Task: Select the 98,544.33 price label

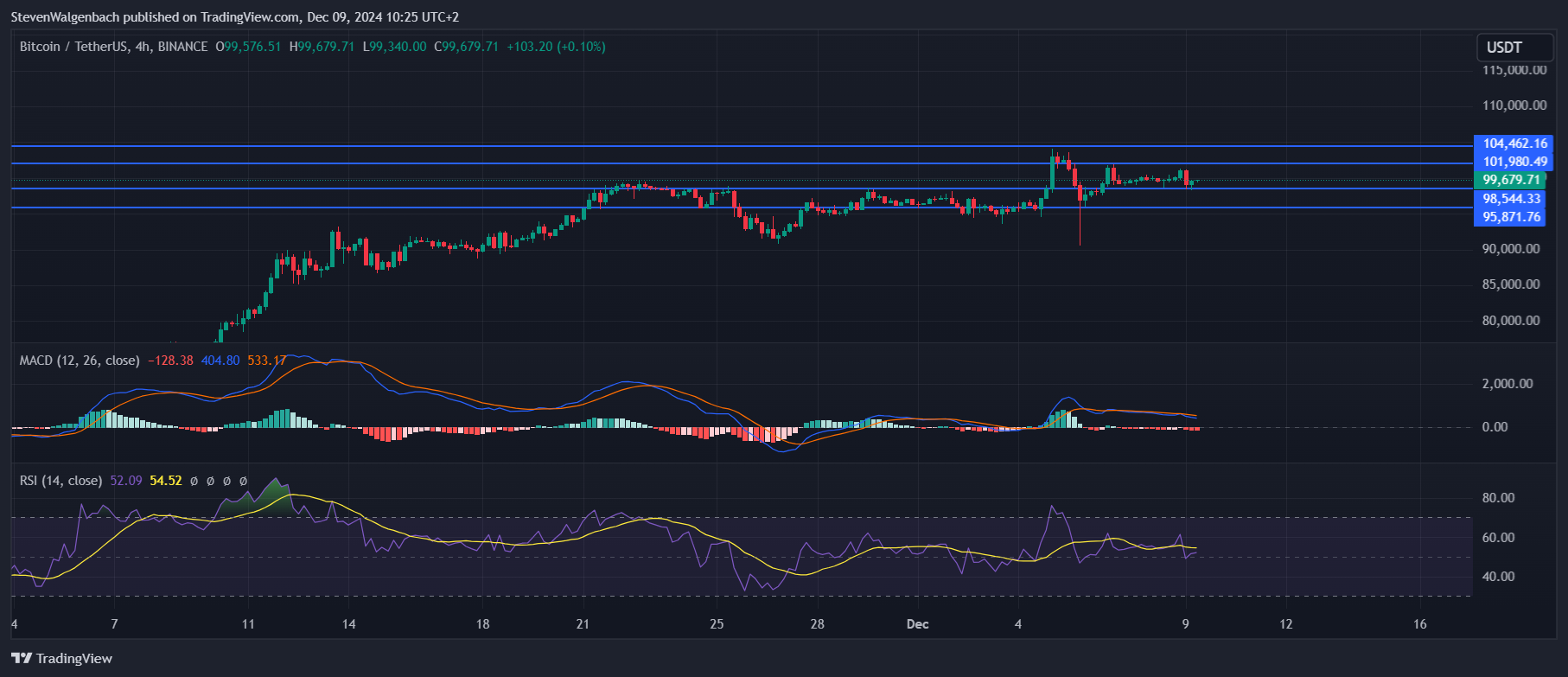Action: coord(1511,199)
